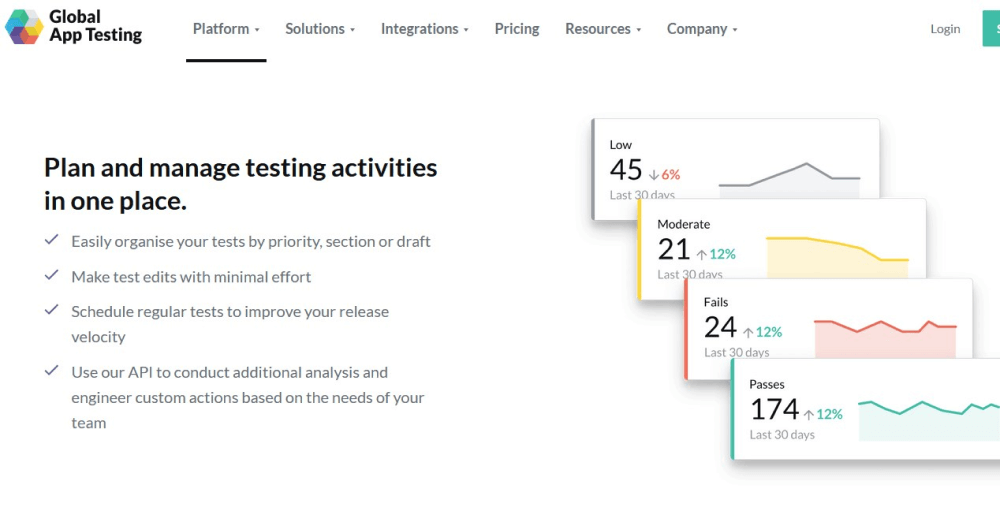
Task: Click the up arrow next to Fails 12%
Action: [748, 332]
